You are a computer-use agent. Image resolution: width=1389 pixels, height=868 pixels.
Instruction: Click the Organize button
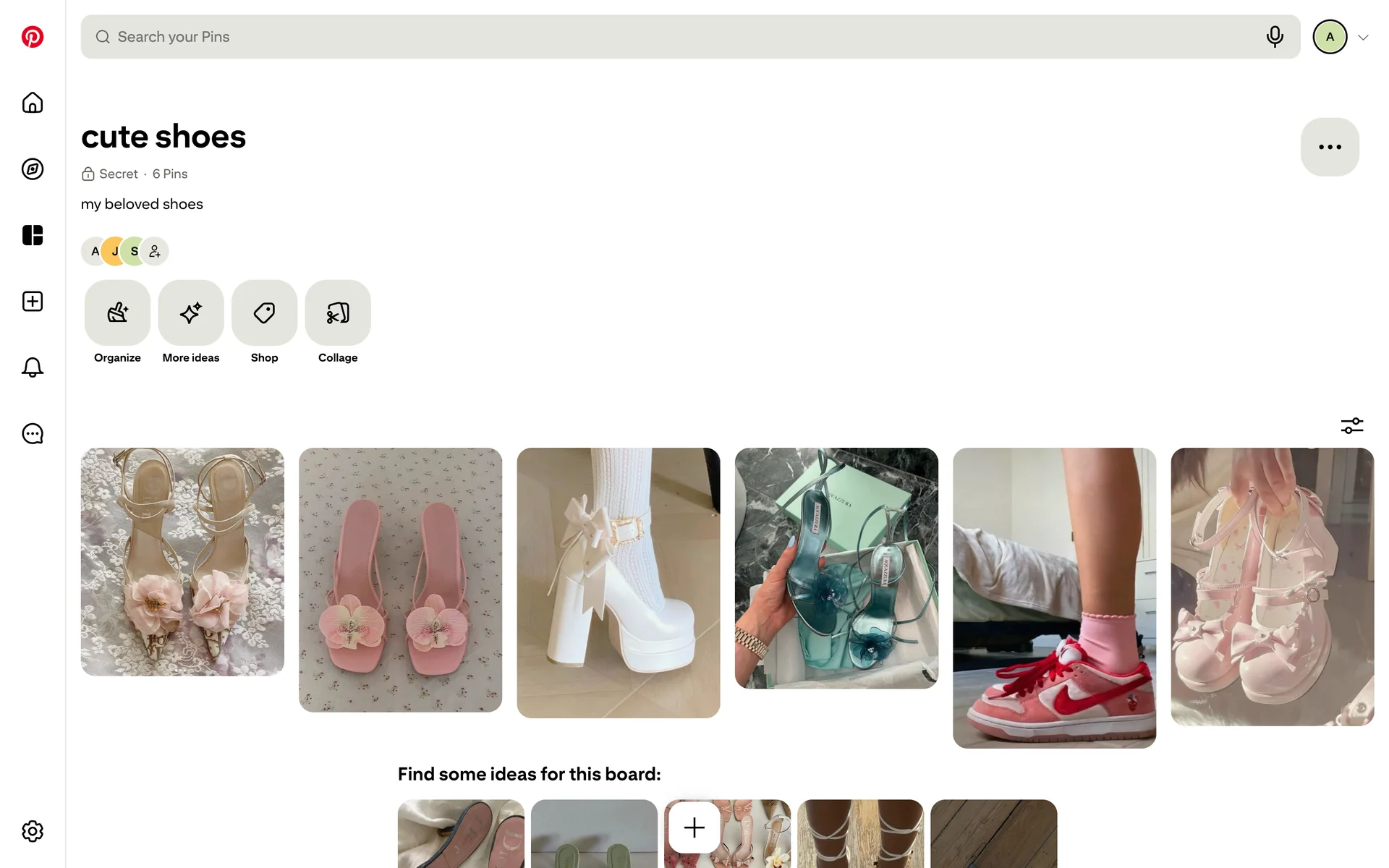(117, 313)
